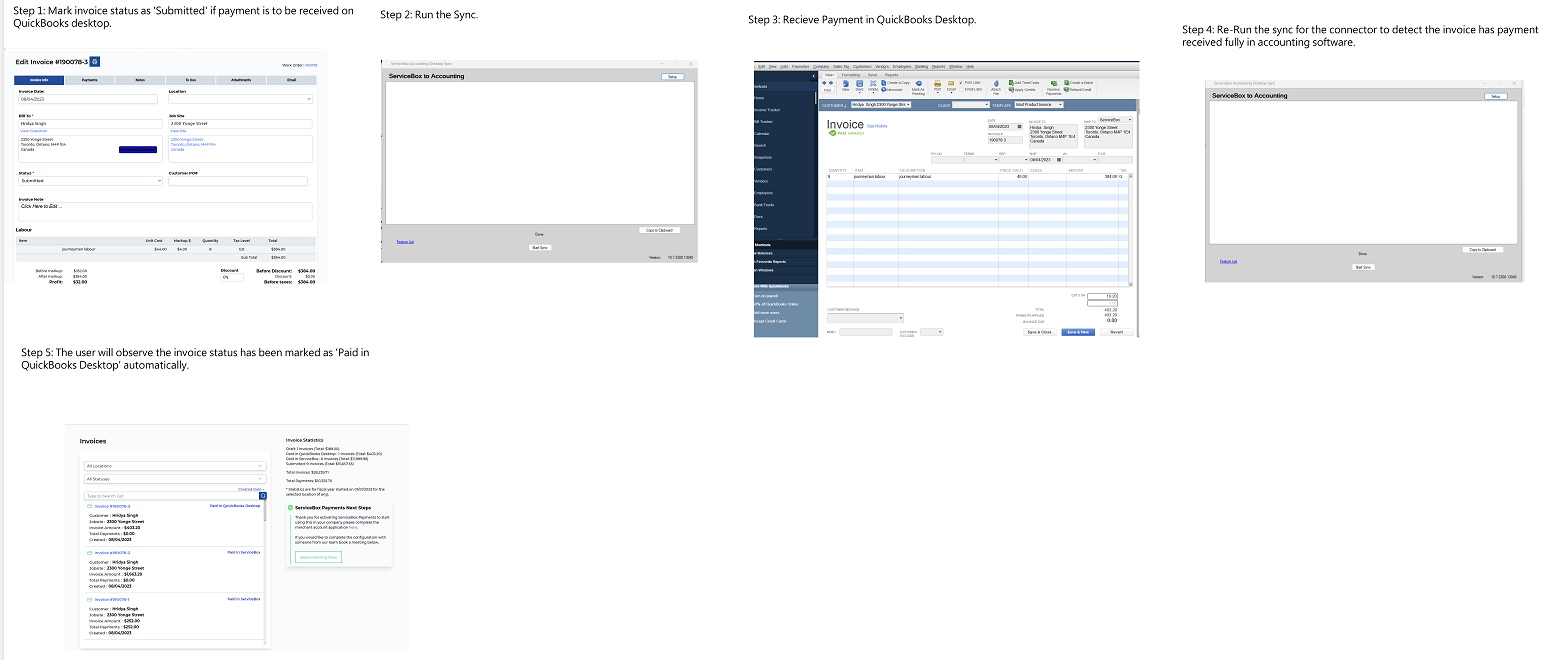Image resolution: width=1542 pixels, height=660 pixels.
Task: Click the Print icon in QuickBooks ribbon
Action: click(x=937, y=84)
